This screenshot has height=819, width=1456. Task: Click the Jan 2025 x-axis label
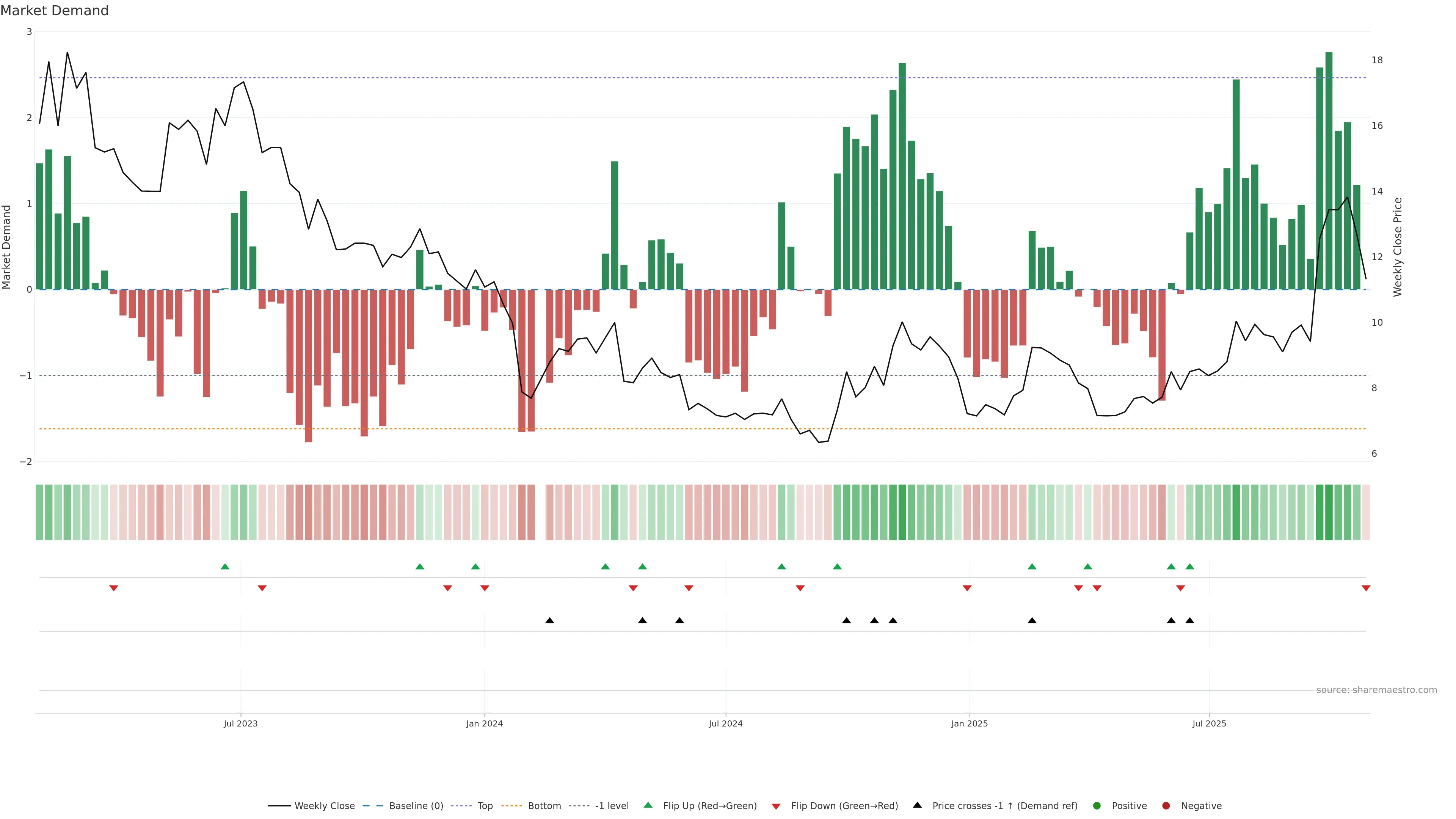(x=970, y=724)
